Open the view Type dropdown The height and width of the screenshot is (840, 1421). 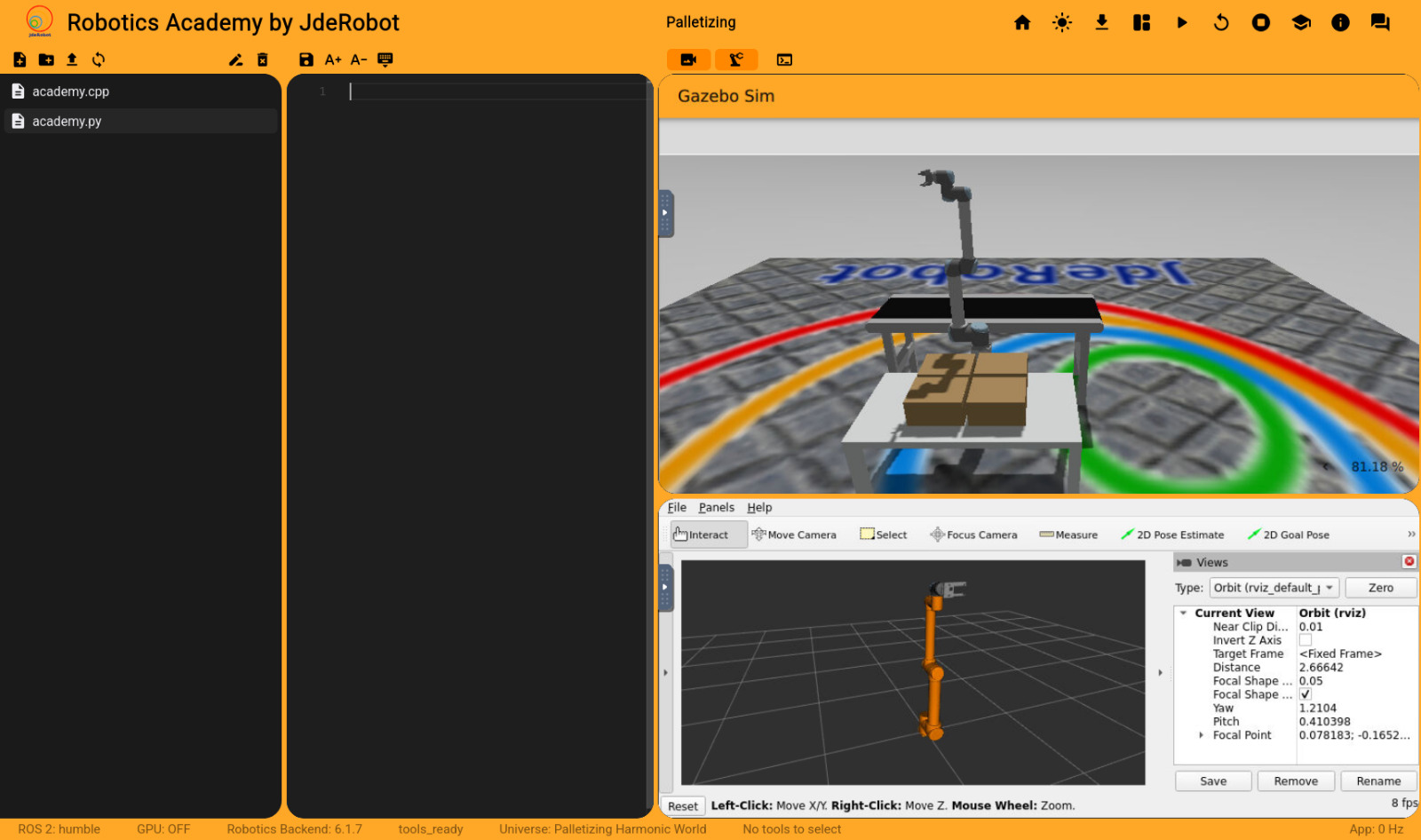click(1274, 588)
